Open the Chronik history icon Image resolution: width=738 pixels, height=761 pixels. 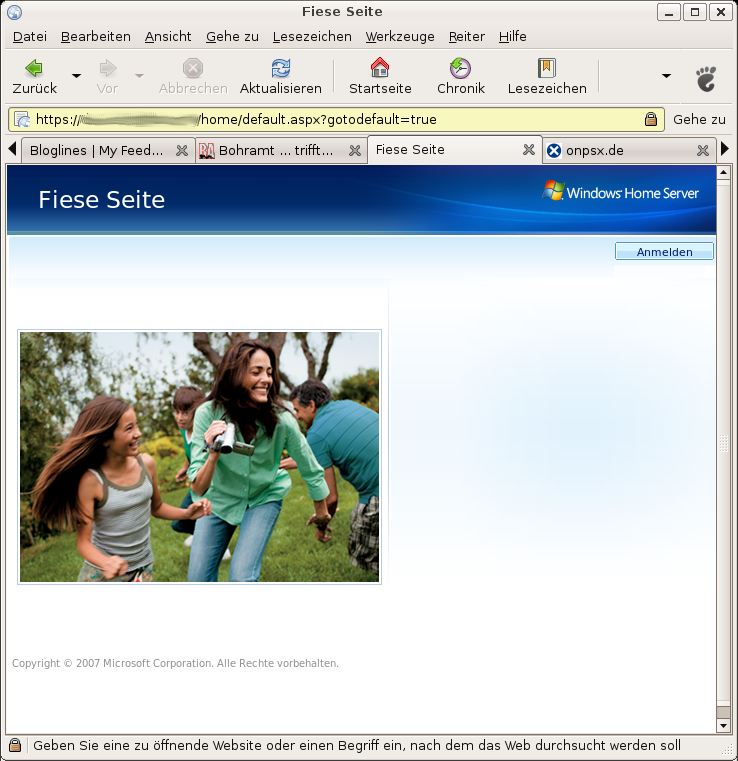tap(460, 68)
